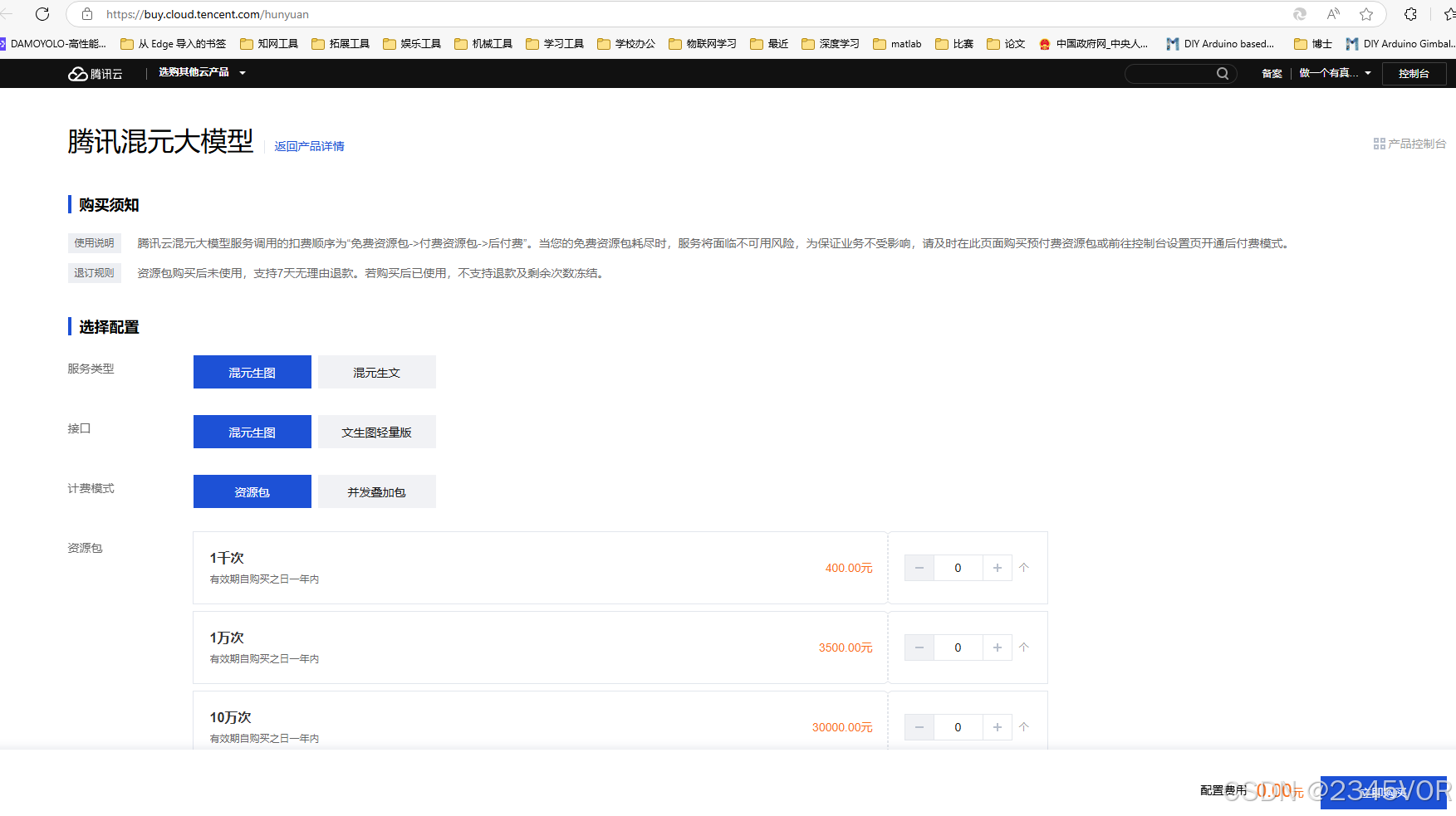1456x816 pixels.
Task: Open the matlab bookmark folder
Action: point(898,44)
